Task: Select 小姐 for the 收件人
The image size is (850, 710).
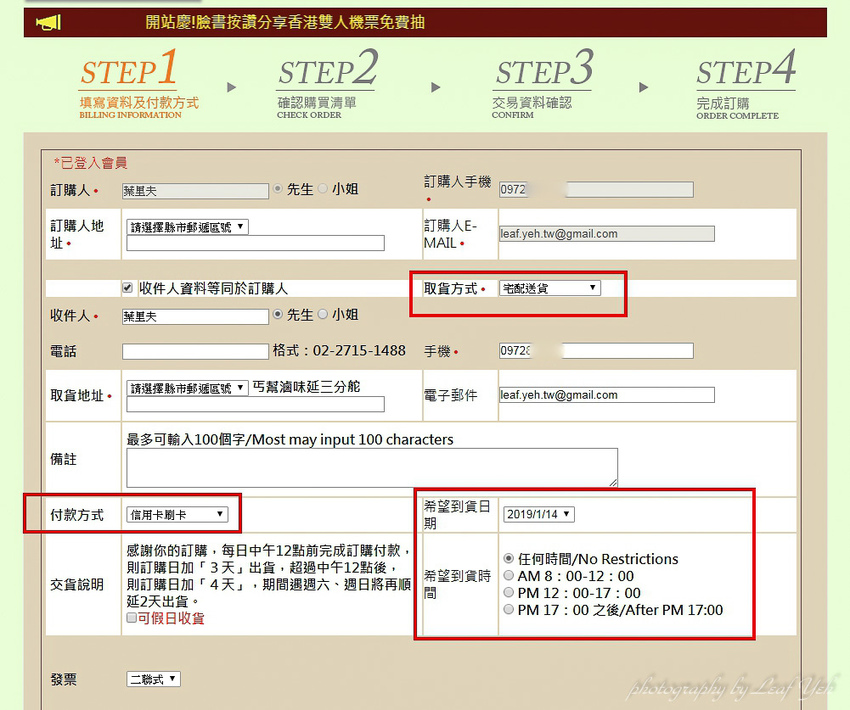Action: pyautogui.click(x=321, y=314)
